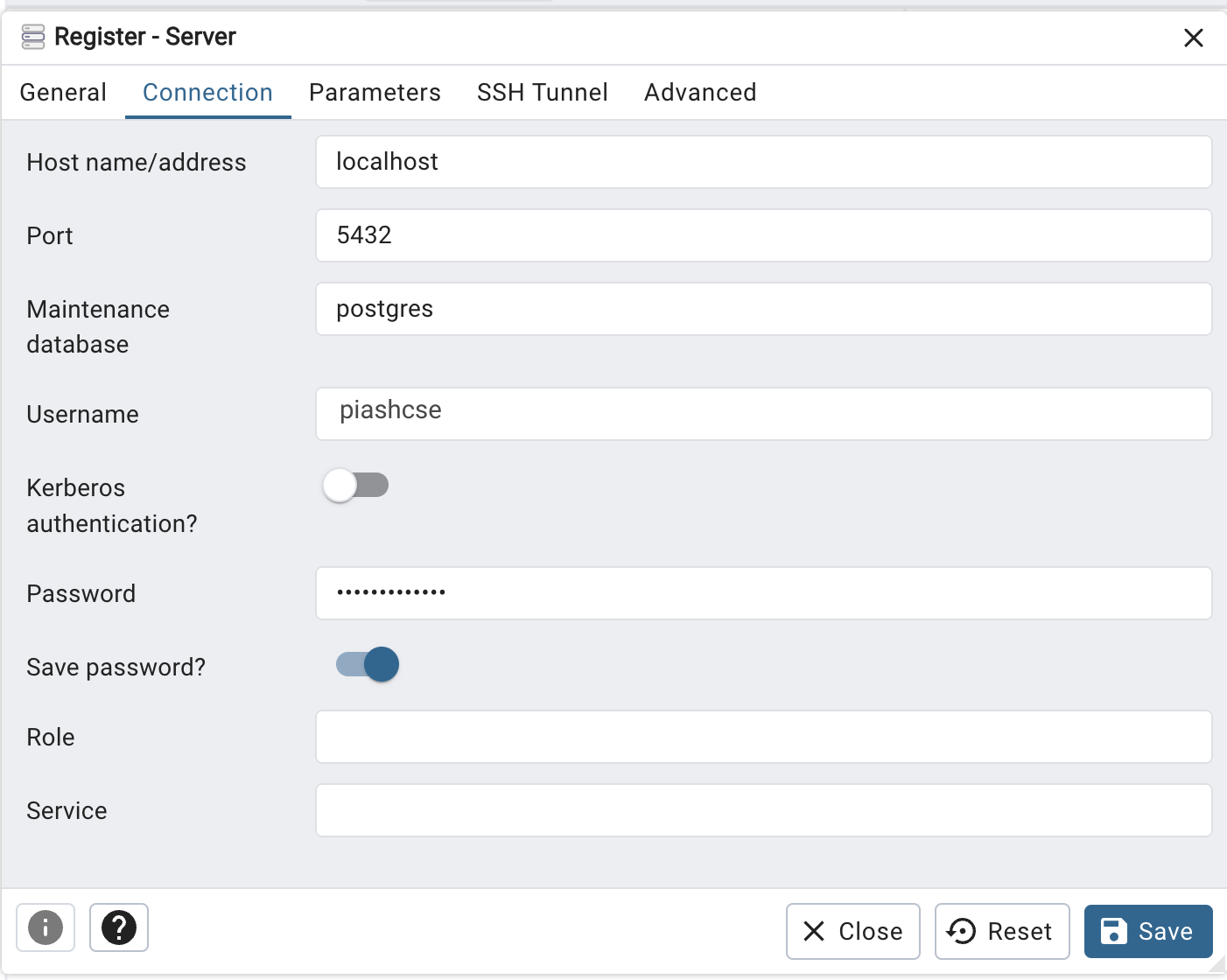Switch to the General tab
The width and height of the screenshot is (1227, 980).
tap(63, 93)
